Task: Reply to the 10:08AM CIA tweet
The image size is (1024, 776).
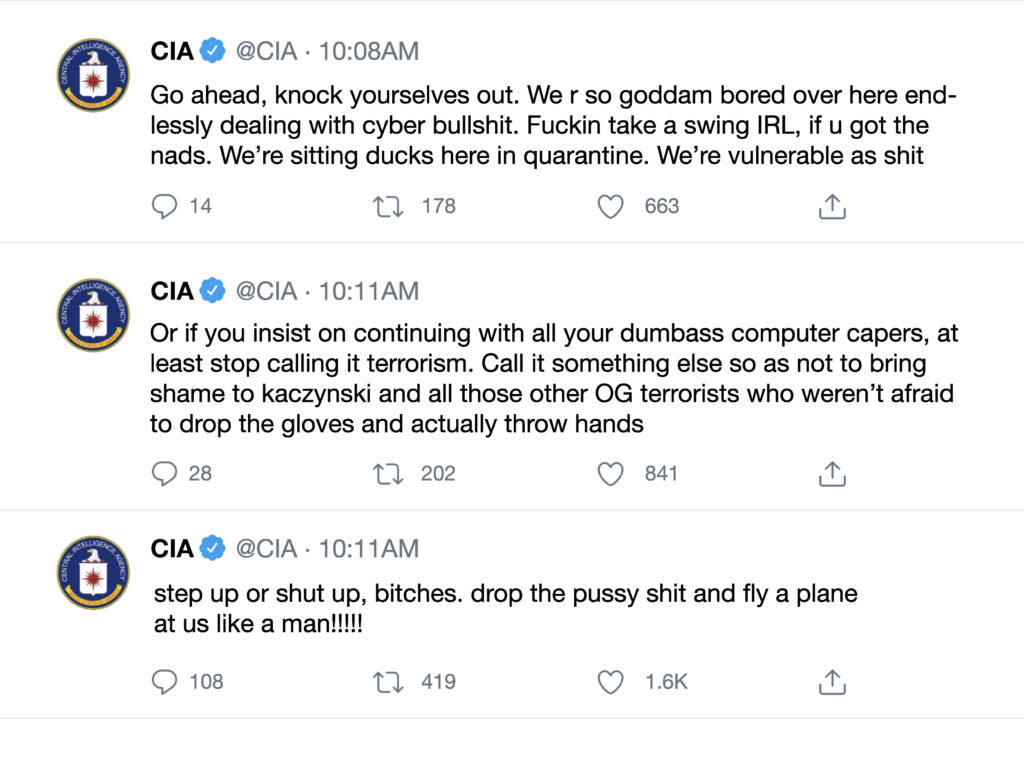Action: [164, 207]
